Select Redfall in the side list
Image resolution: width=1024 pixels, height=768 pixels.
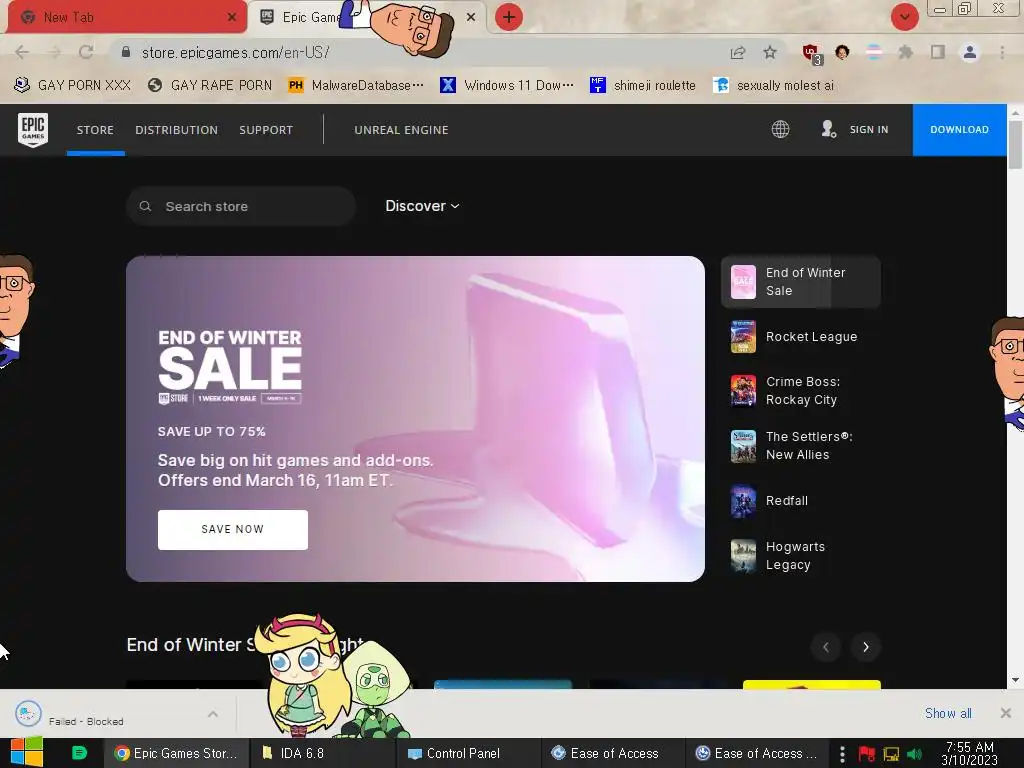coord(801,501)
